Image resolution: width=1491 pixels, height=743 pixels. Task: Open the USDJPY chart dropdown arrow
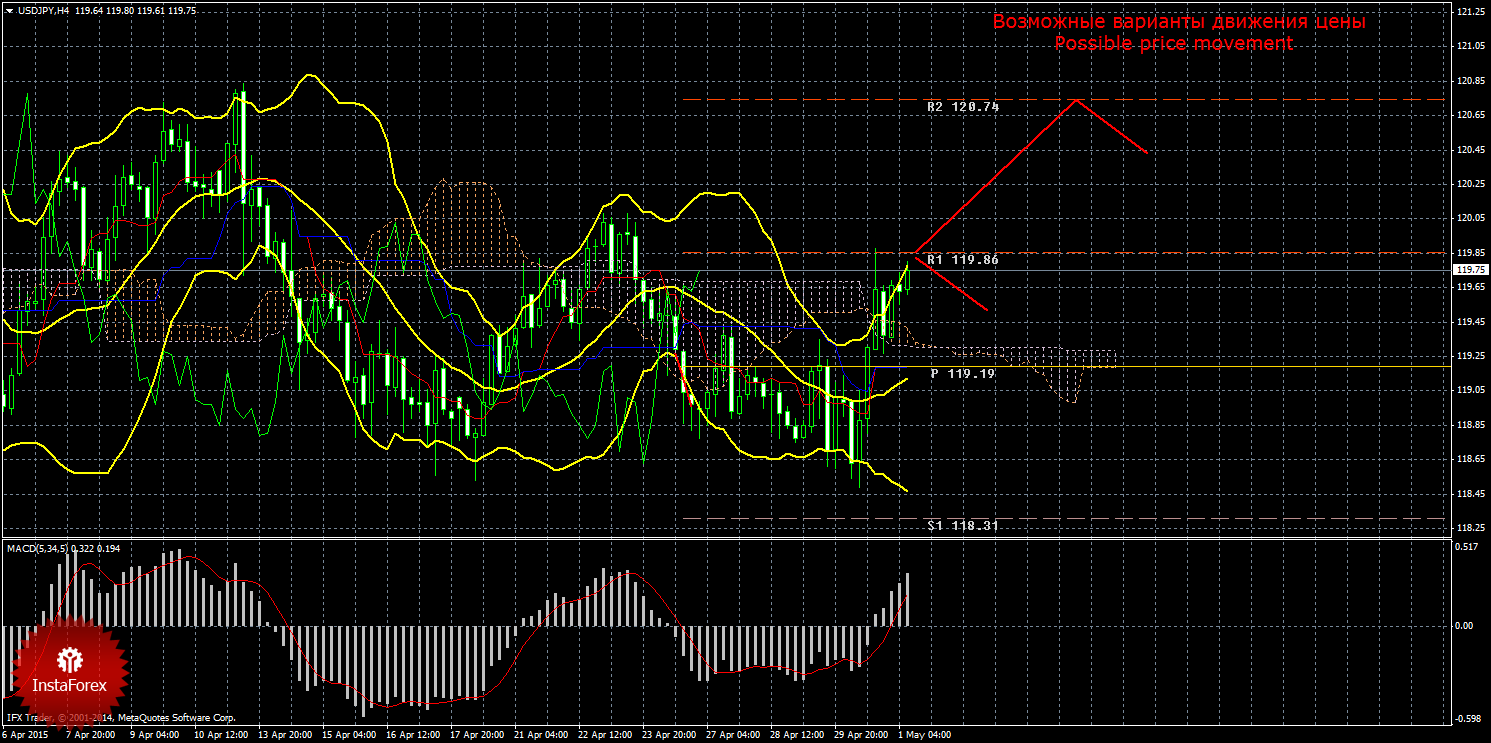[10, 10]
